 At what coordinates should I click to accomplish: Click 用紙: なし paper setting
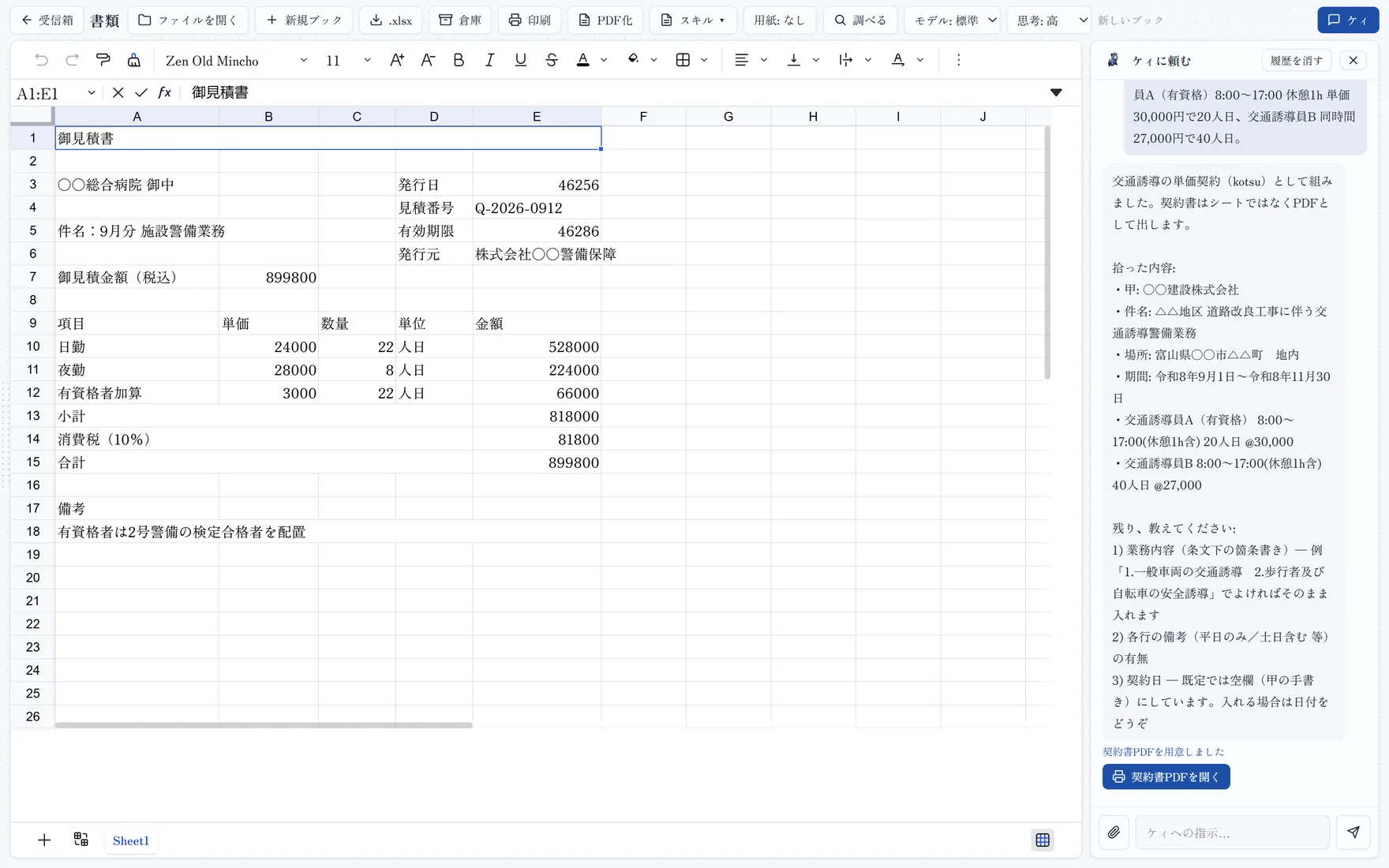[780, 21]
